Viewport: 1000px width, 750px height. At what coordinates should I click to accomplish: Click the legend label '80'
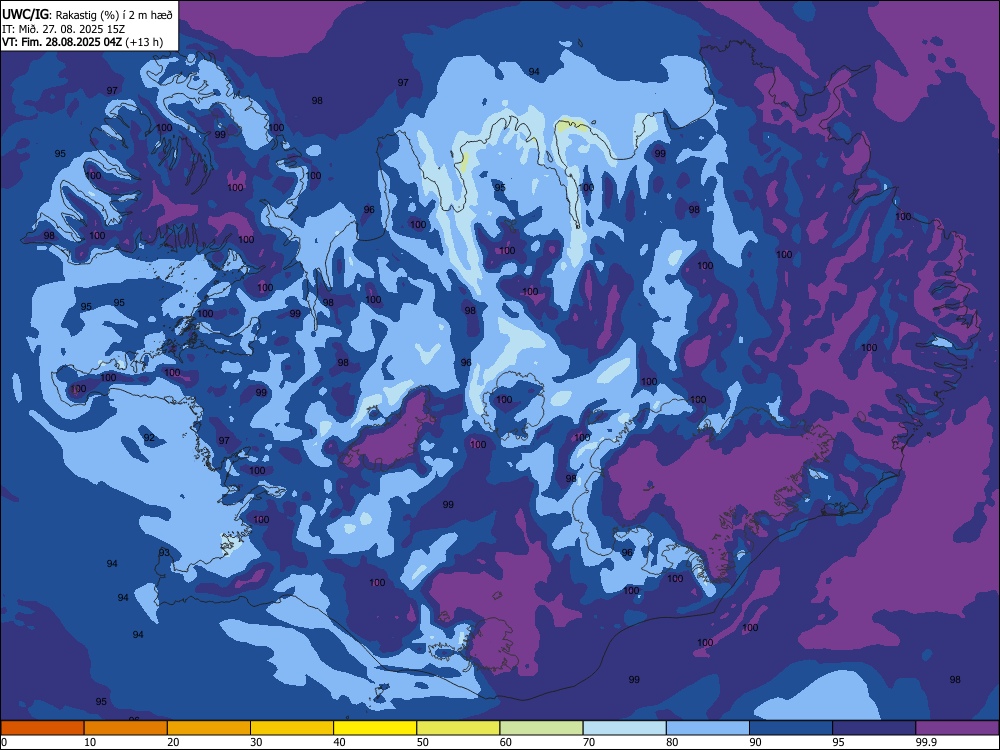(672, 742)
